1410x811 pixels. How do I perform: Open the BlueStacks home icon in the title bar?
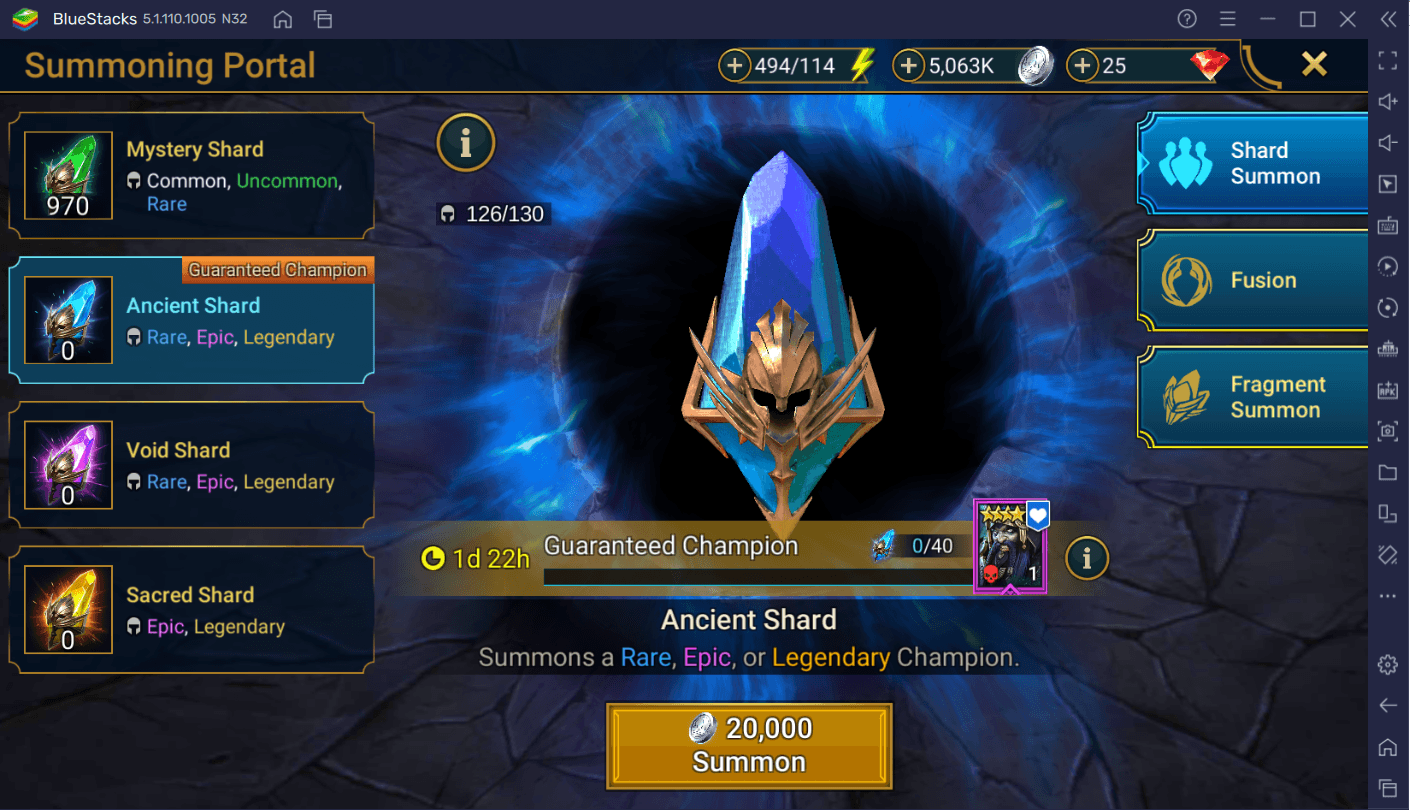pyautogui.click(x=283, y=19)
